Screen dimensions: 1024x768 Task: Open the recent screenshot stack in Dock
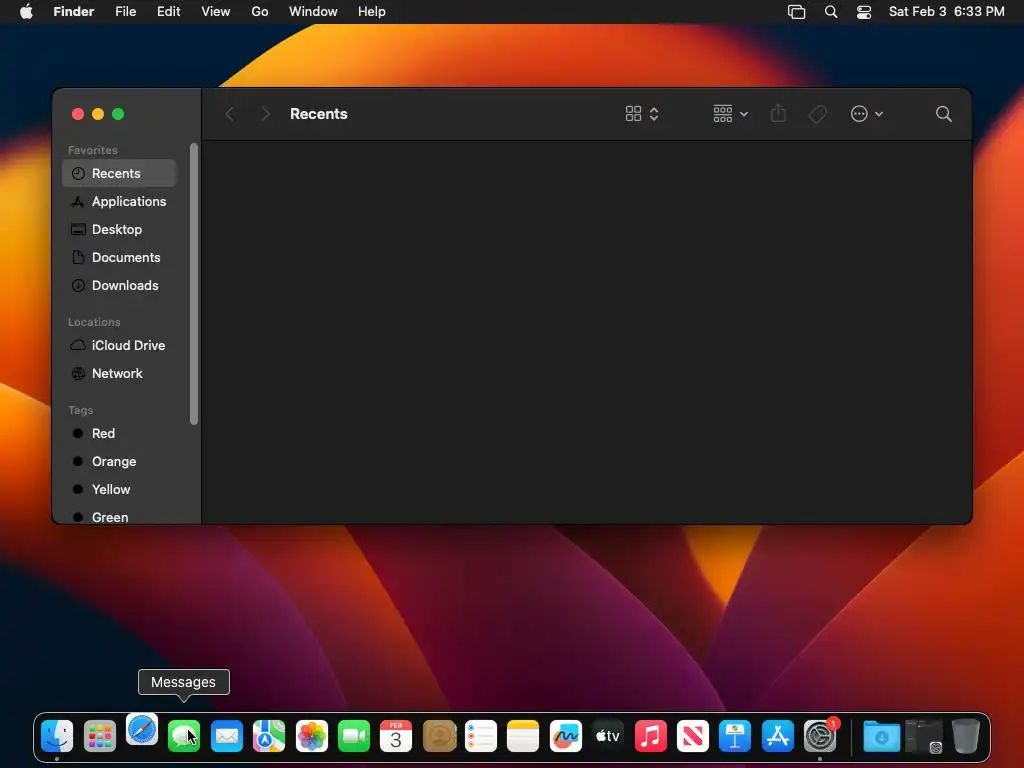[x=924, y=736]
